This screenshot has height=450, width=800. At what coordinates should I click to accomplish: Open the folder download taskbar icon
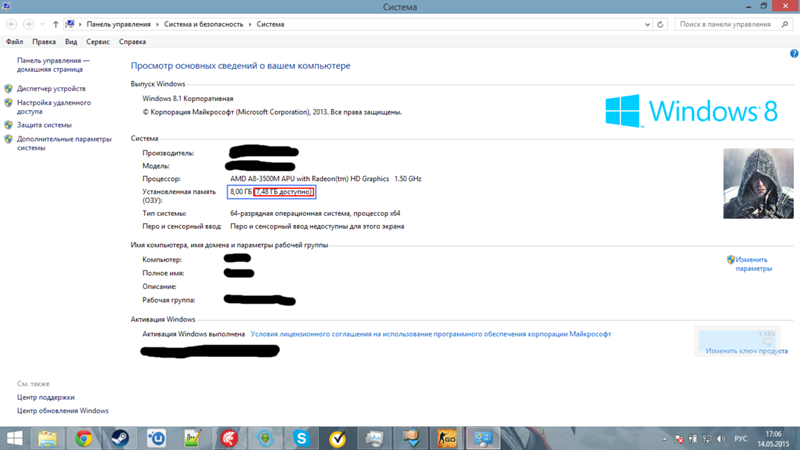pyautogui.click(x=411, y=438)
